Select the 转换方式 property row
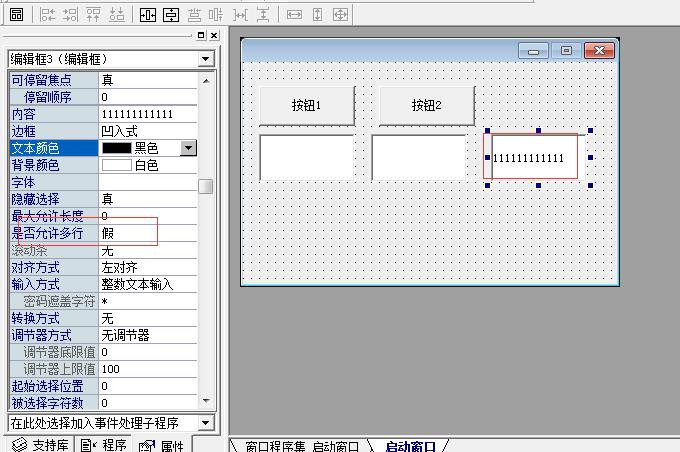This screenshot has height=452, width=680. (103, 318)
